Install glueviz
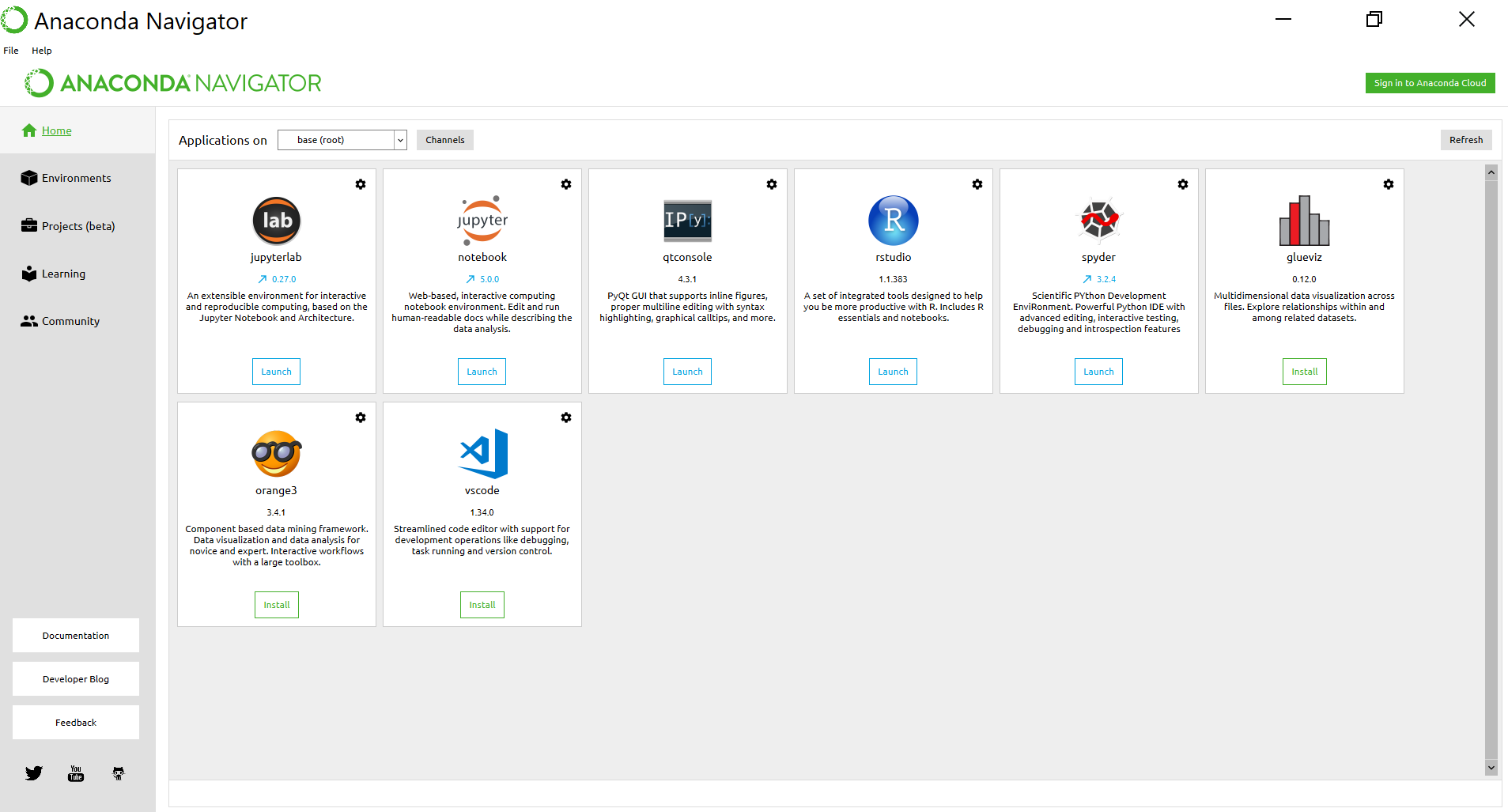Screen dimensions: 1508x812 click(x=1305, y=372)
